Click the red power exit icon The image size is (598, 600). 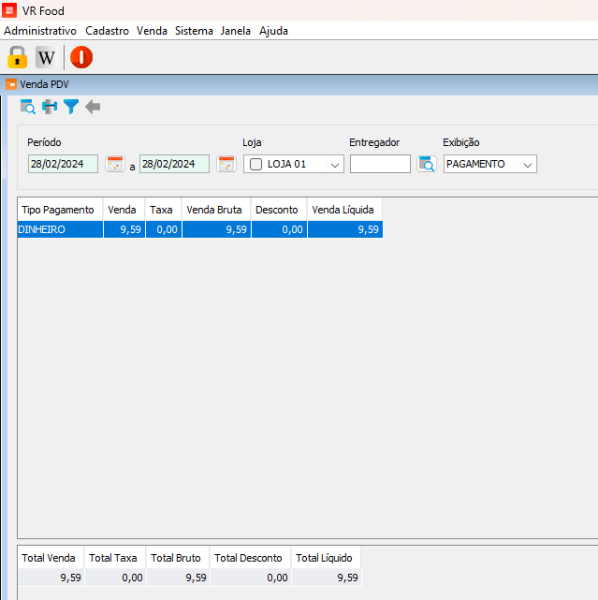81,57
